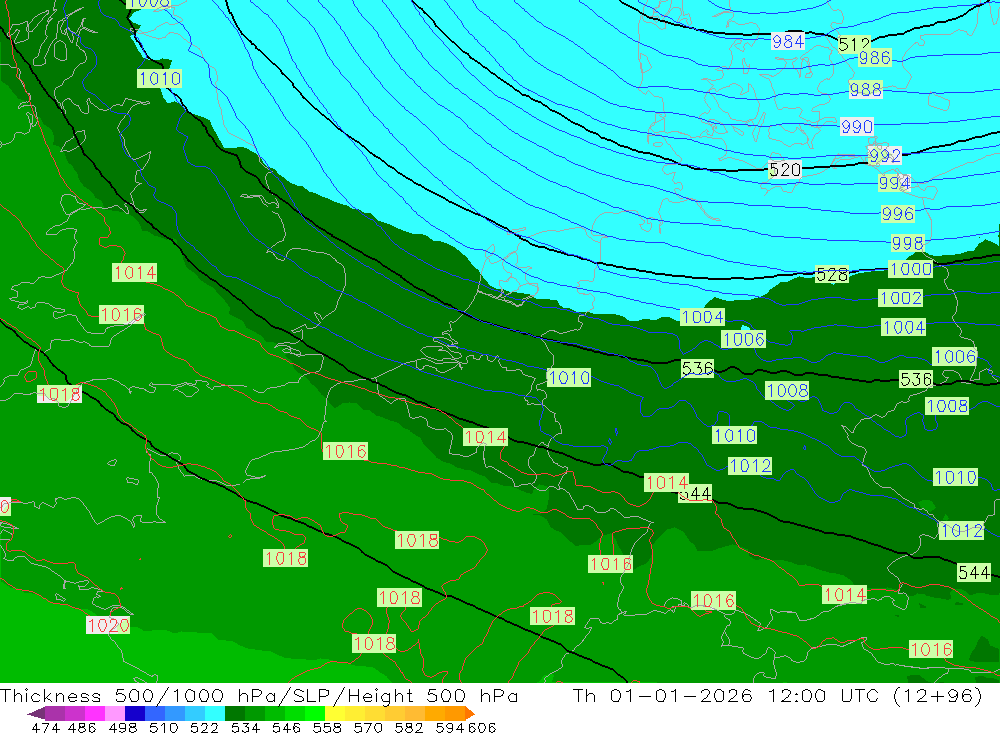Click the 996 isobar label
Image resolution: width=1000 pixels, height=733 pixels.
pyautogui.click(x=898, y=213)
